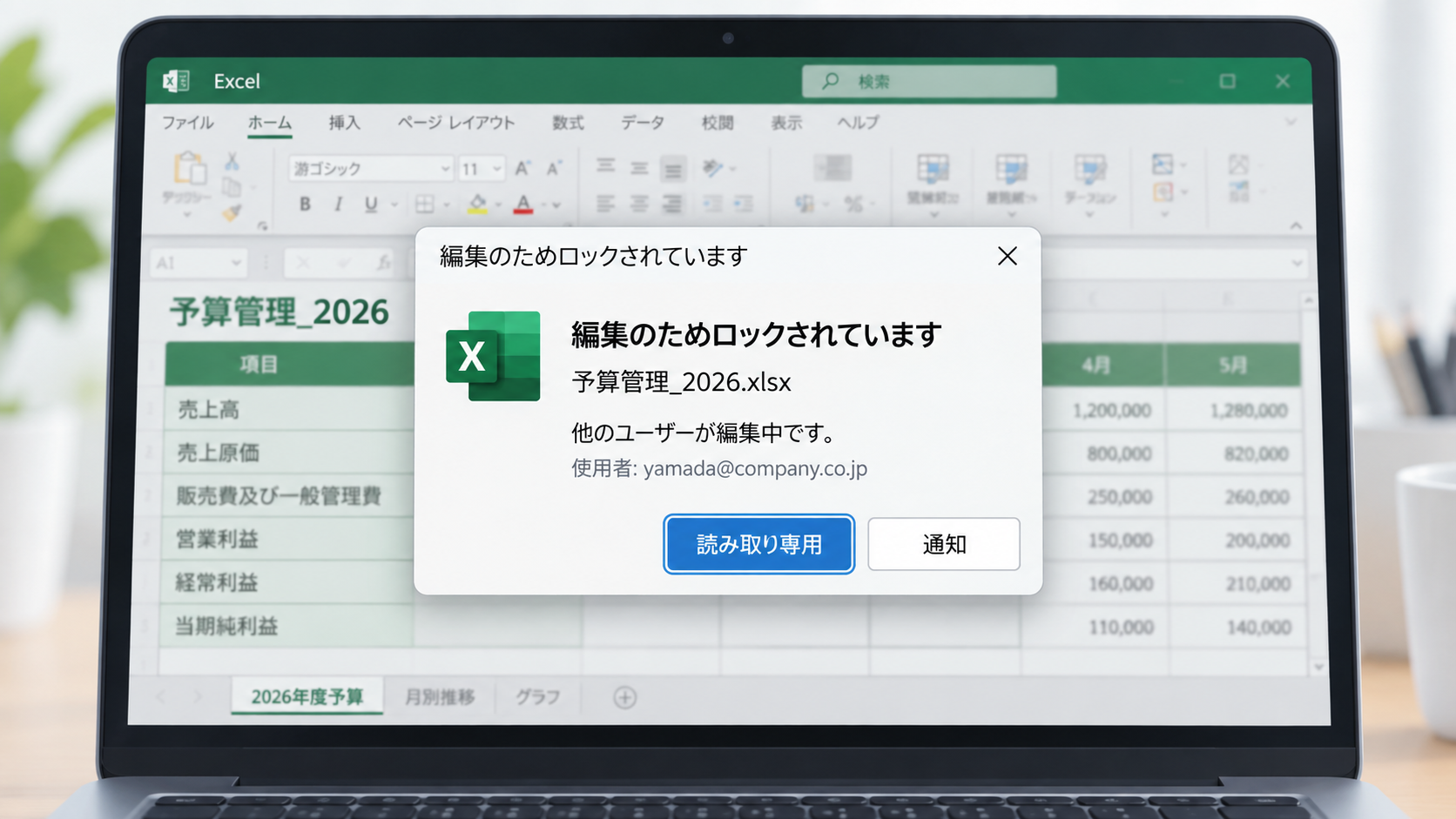Open the borders dropdown arrow
This screenshot has height=819, width=1456.
[447, 205]
